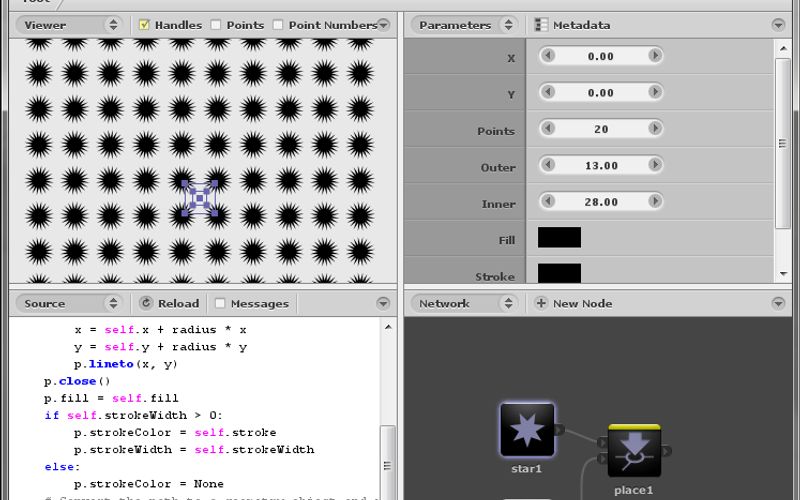Click the p.close() code line
The image size is (800, 500).
point(77,381)
